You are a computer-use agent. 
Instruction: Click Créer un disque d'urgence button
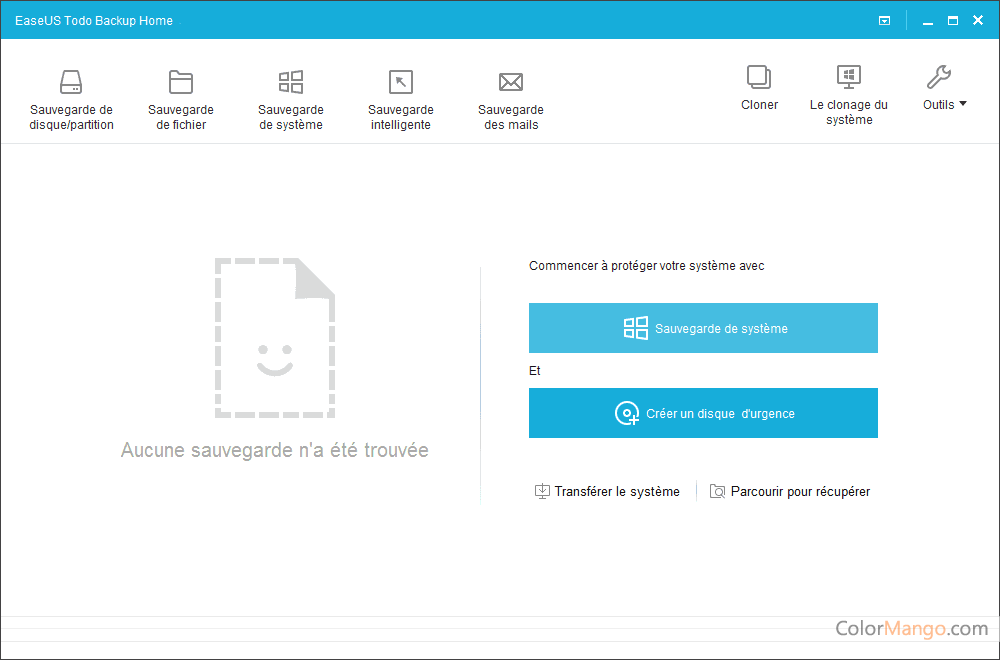[x=703, y=413]
